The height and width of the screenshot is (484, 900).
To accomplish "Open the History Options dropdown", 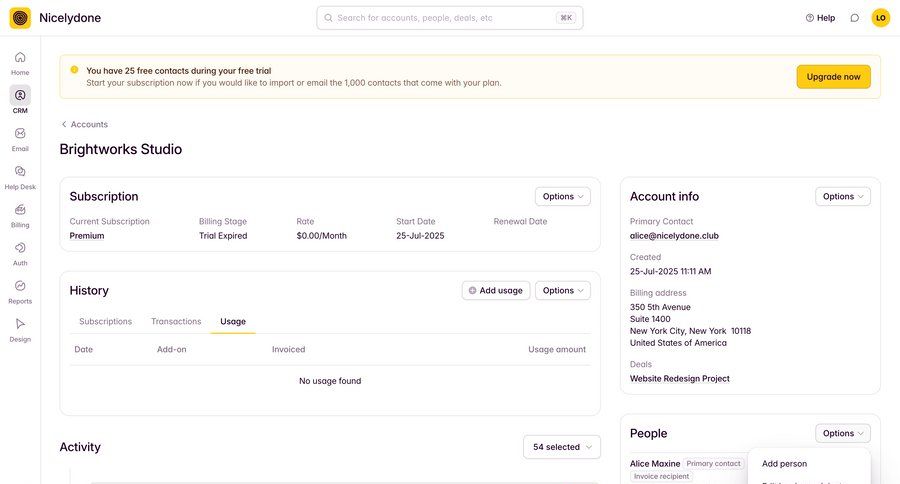I will coord(562,291).
